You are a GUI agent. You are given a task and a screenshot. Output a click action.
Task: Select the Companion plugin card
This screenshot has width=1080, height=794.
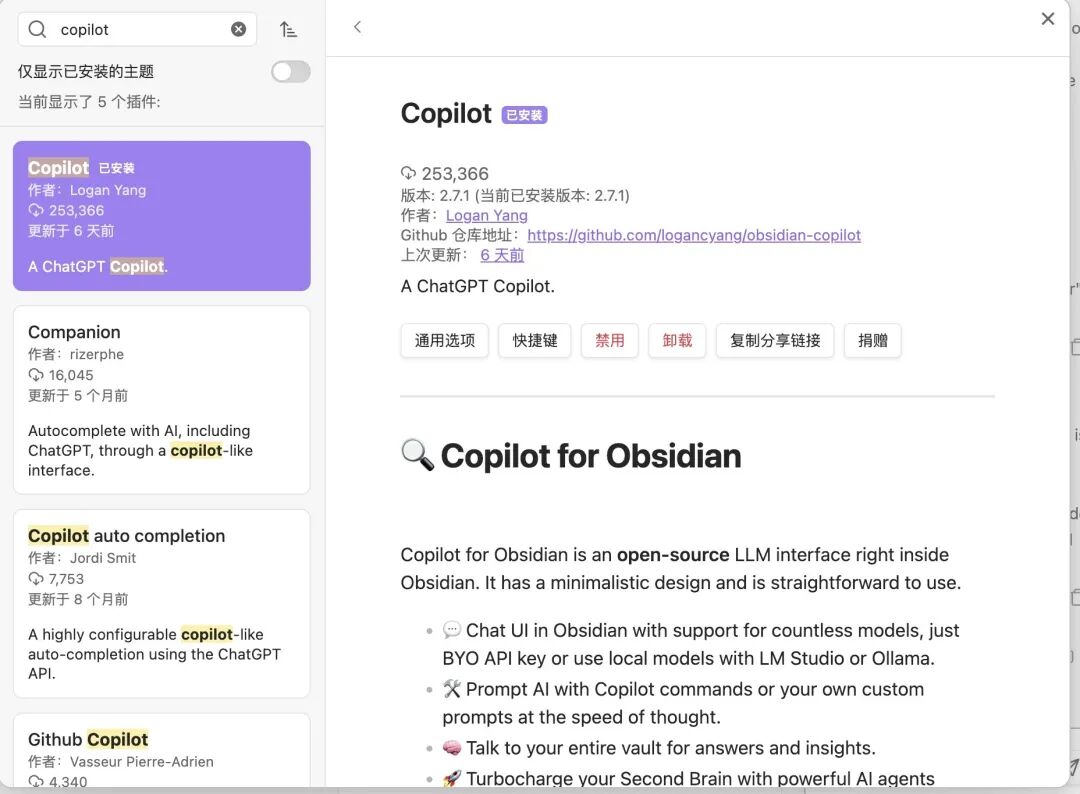click(161, 400)
